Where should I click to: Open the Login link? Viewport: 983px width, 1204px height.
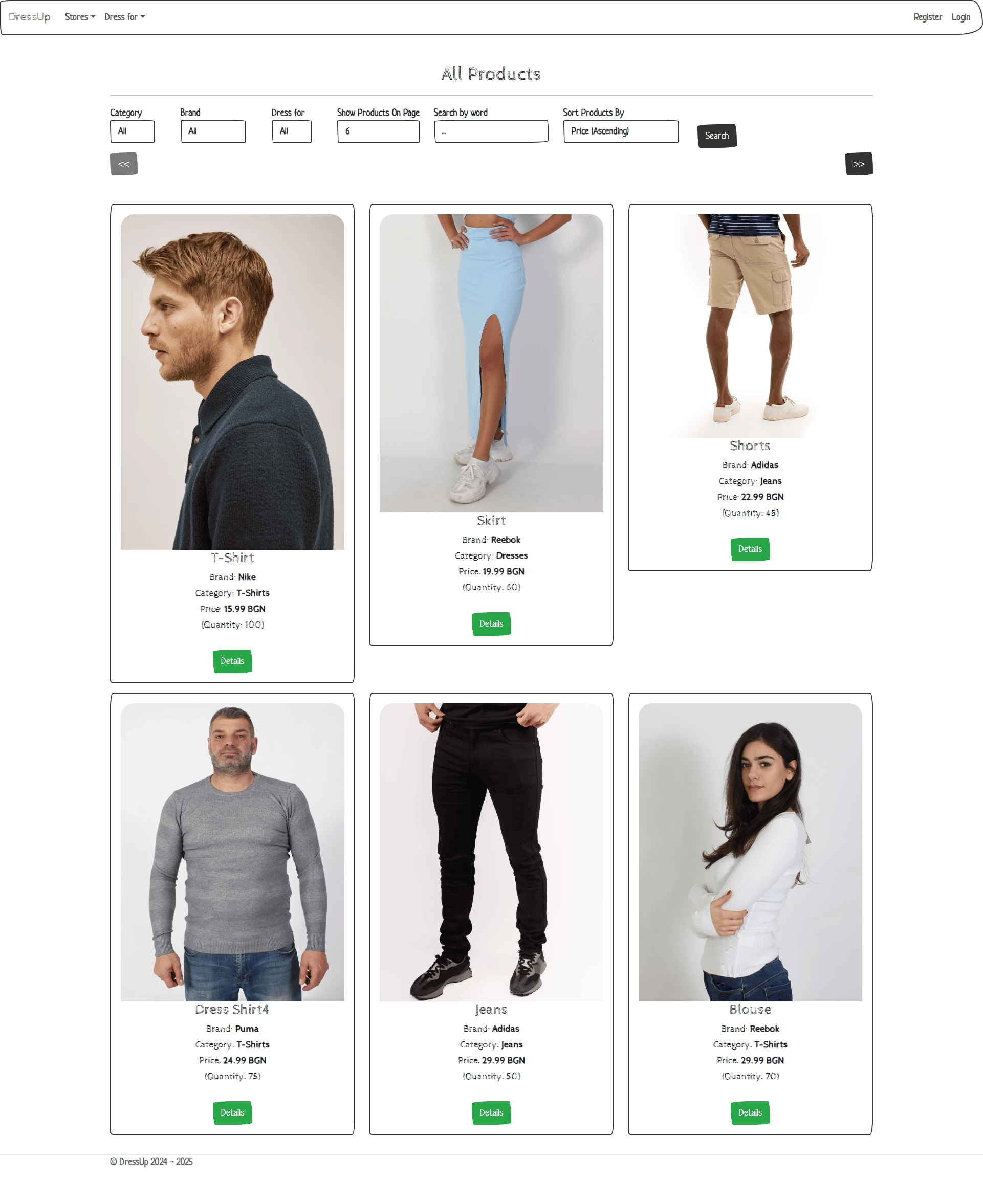point(960,17)
